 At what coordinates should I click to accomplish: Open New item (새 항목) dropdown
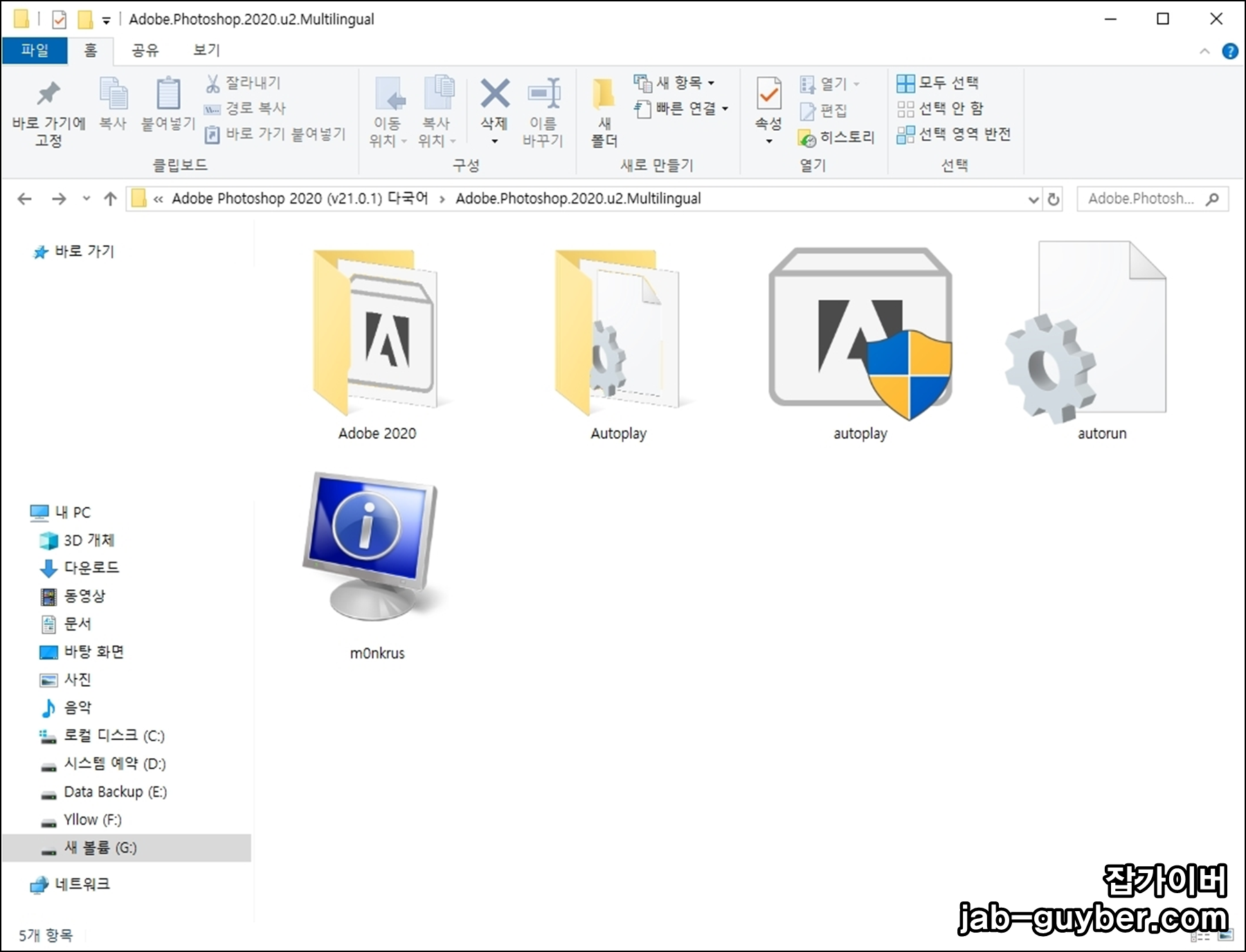(674, 83)
